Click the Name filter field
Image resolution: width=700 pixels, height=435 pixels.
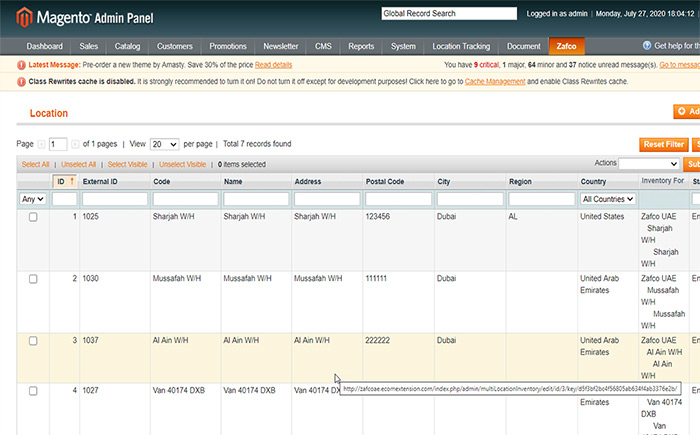click(x=256, y=199)
